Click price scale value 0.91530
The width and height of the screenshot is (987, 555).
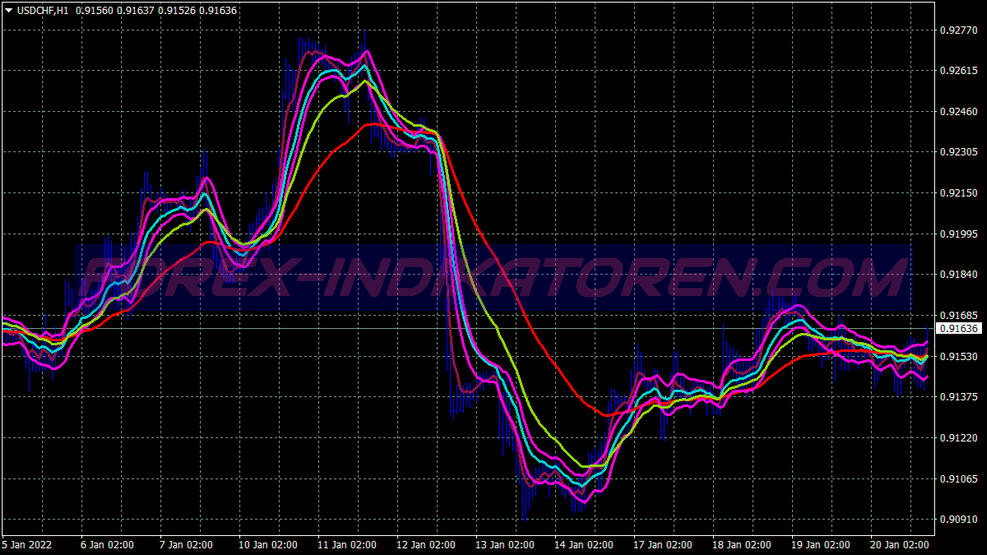tap(959, 357)
